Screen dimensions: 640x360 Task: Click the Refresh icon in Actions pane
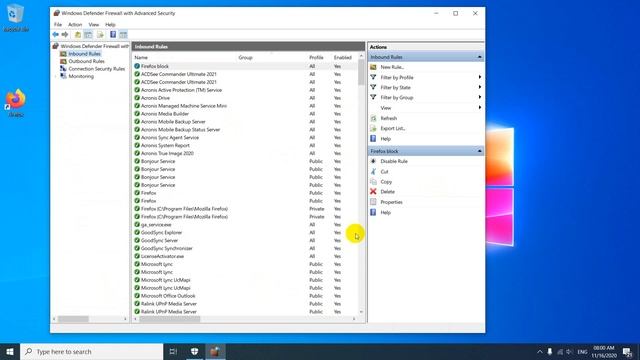(x=373, y=118)
